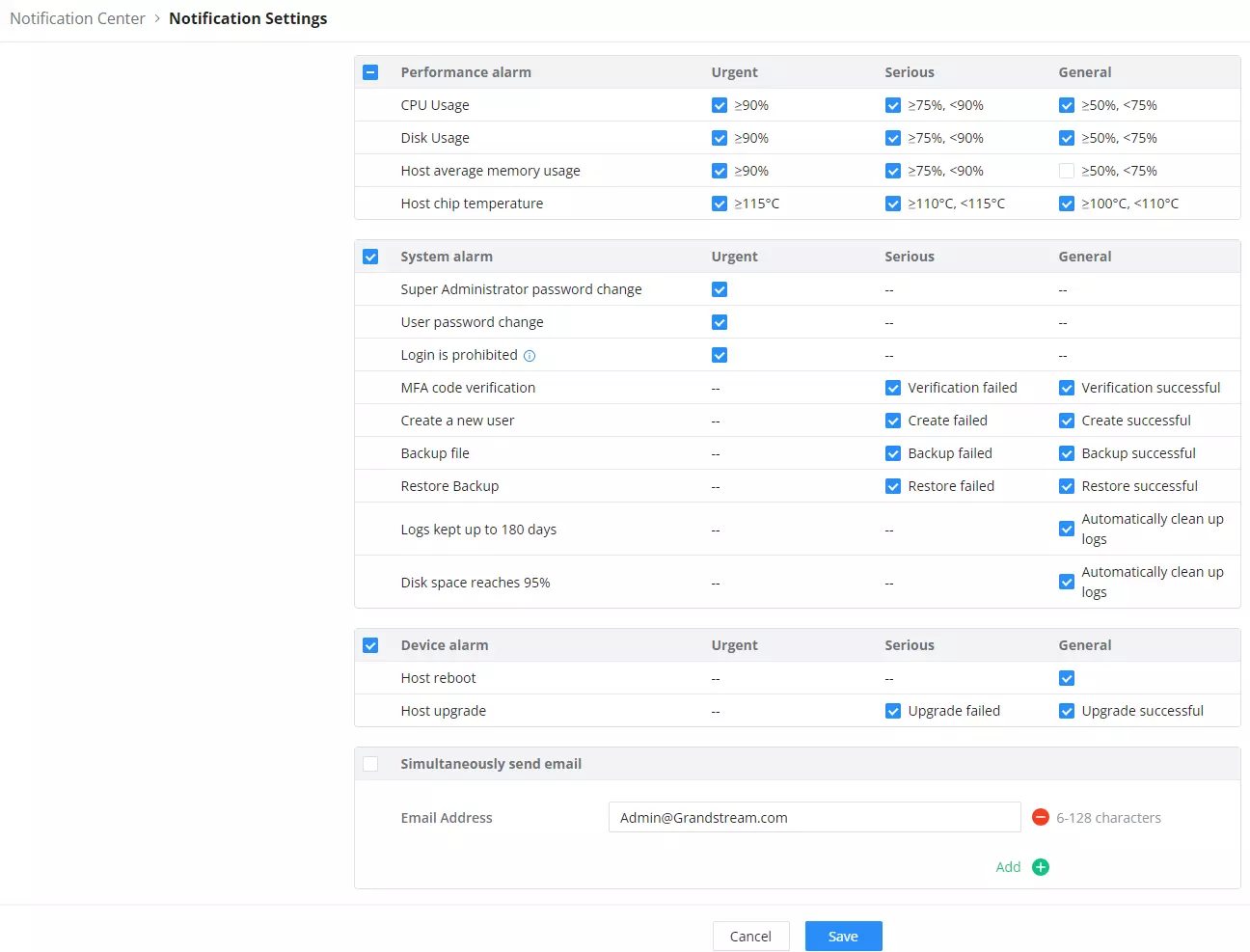Screen dimensions: 1250x952
Task: Toggle the System alarm group checkbox
Action: tap(370, 257)
